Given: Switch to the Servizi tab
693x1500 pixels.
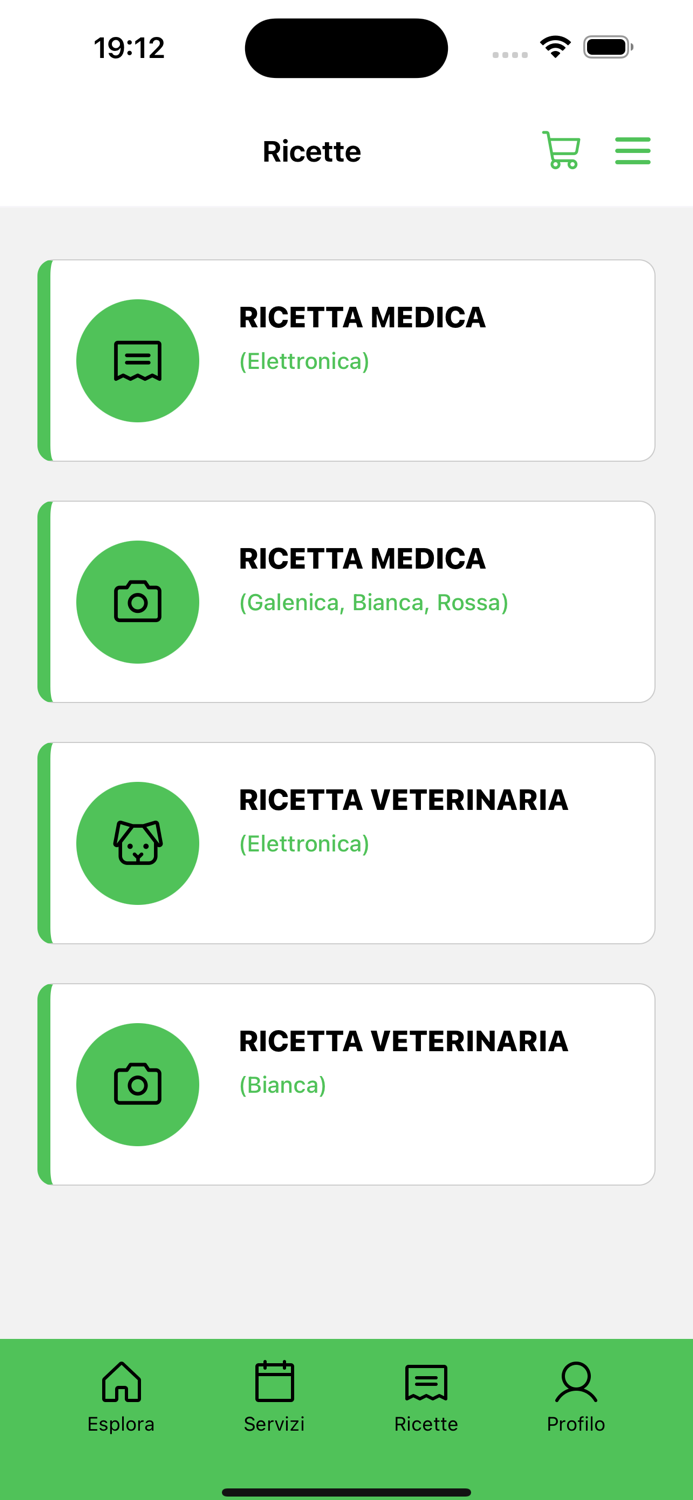Looking at the screenshot, I should pyautogui.click(x=273, y=1395).
